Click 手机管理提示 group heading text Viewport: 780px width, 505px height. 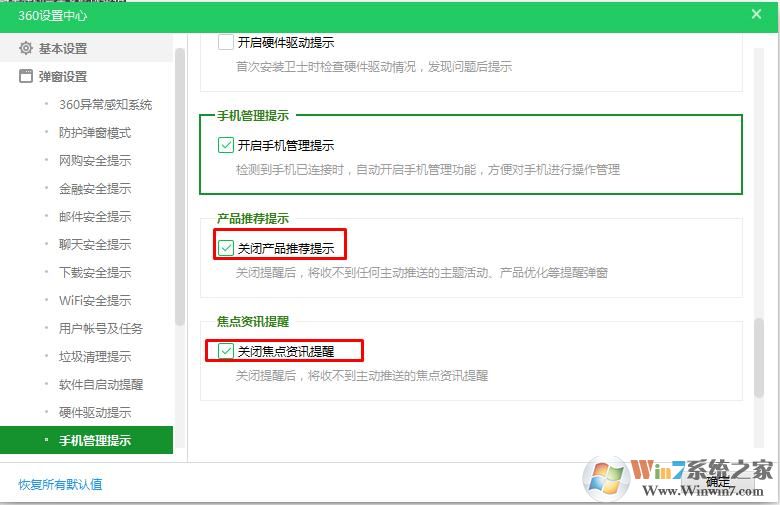[253, 115]
